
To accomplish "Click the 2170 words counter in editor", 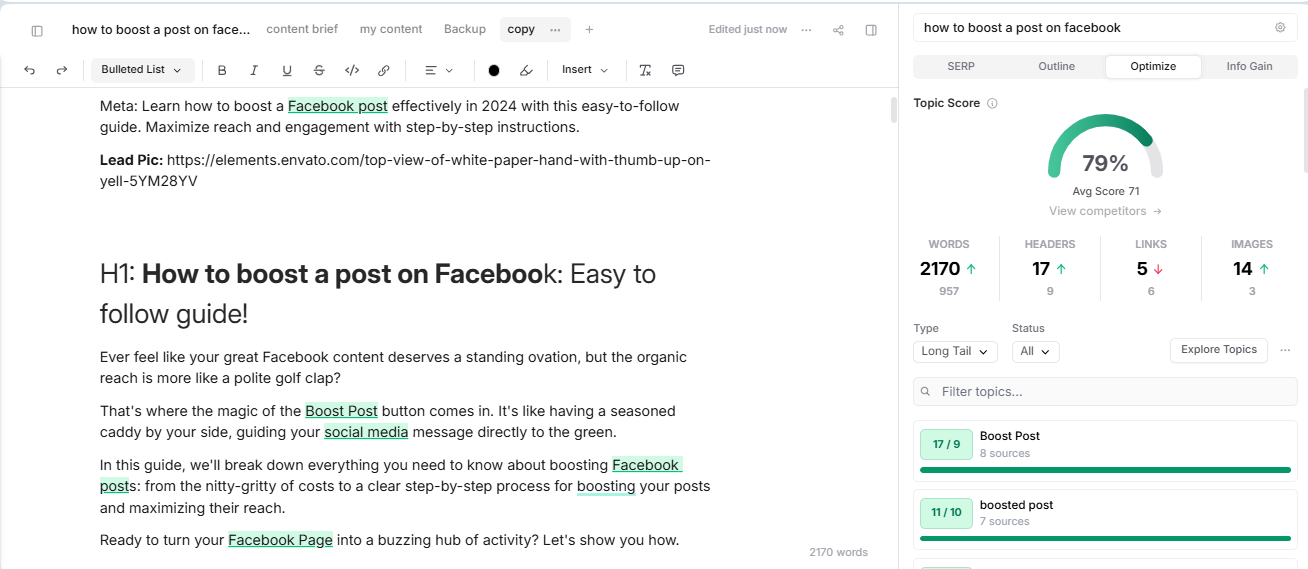I will coord(838,552).
